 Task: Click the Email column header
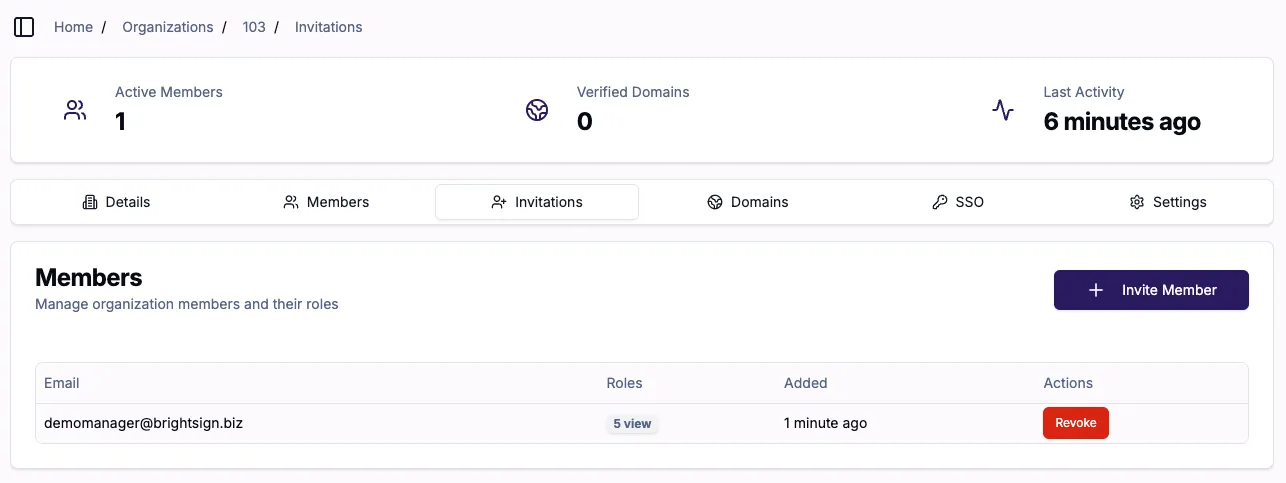tap(62, 383)
